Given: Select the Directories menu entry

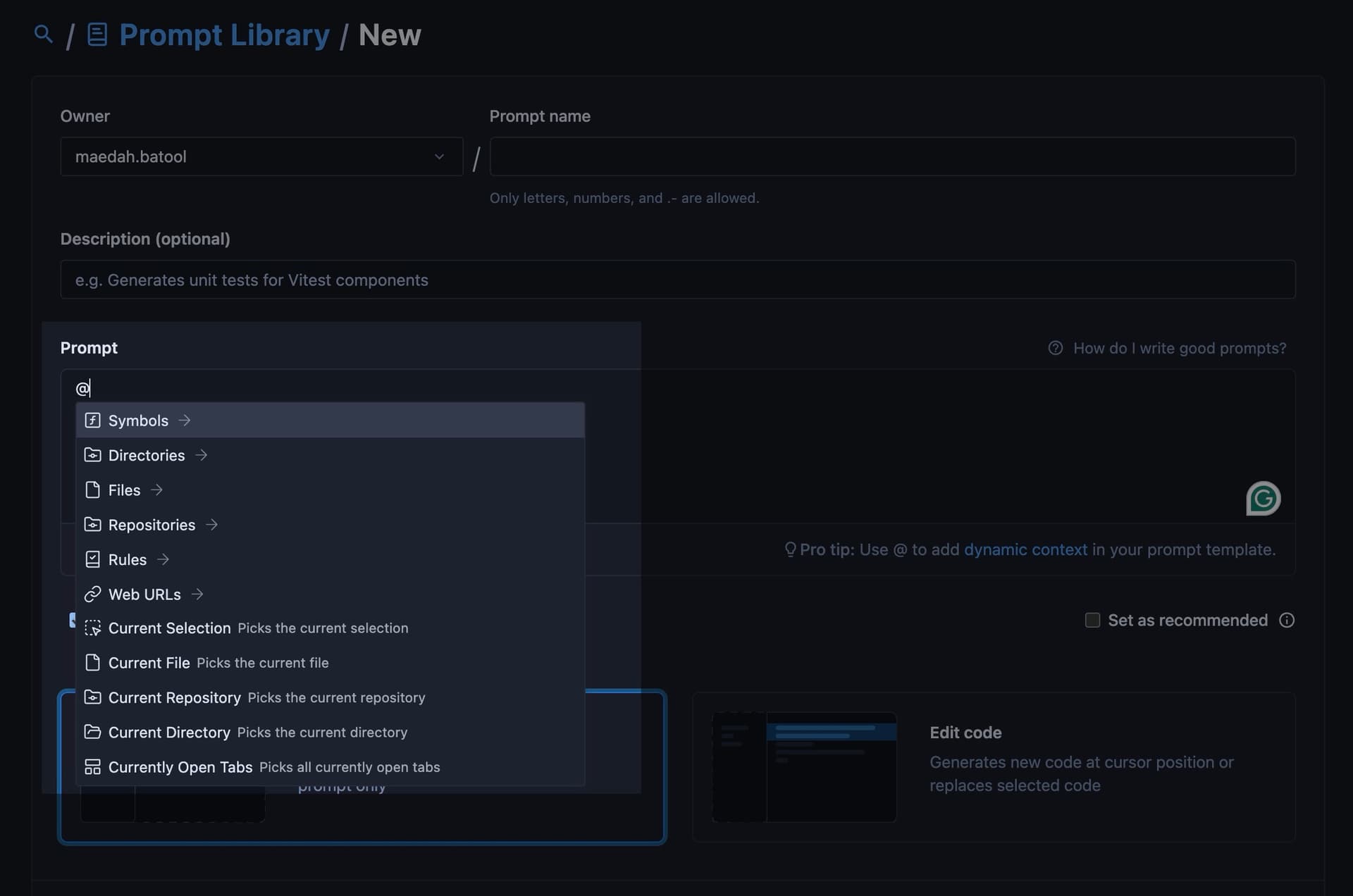Looking at the screenshot, I should [x=330, y=455].
